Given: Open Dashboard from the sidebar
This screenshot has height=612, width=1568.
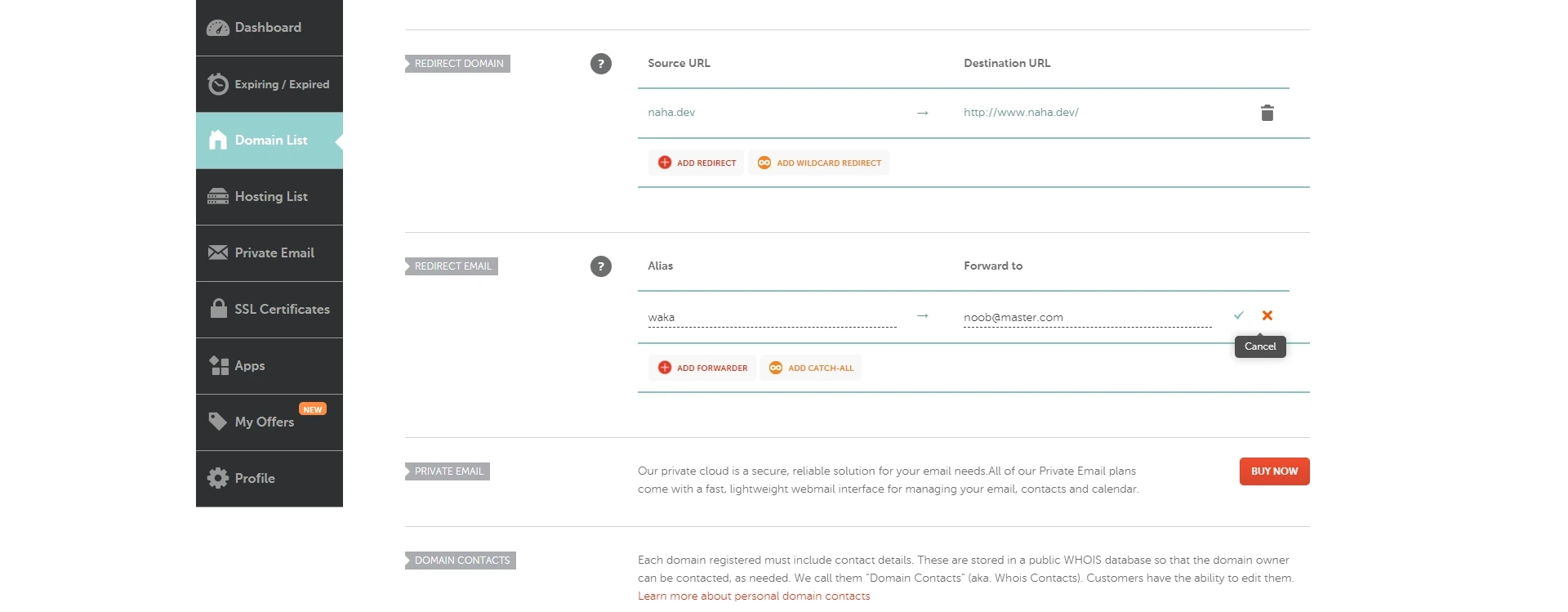Looking at the screenshot, I should (x=269, y=28).
